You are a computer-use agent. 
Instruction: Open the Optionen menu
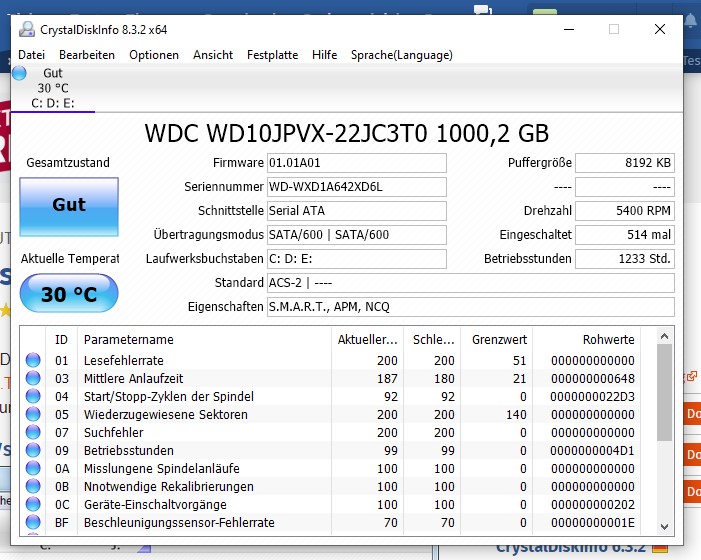tap(154, 55)
